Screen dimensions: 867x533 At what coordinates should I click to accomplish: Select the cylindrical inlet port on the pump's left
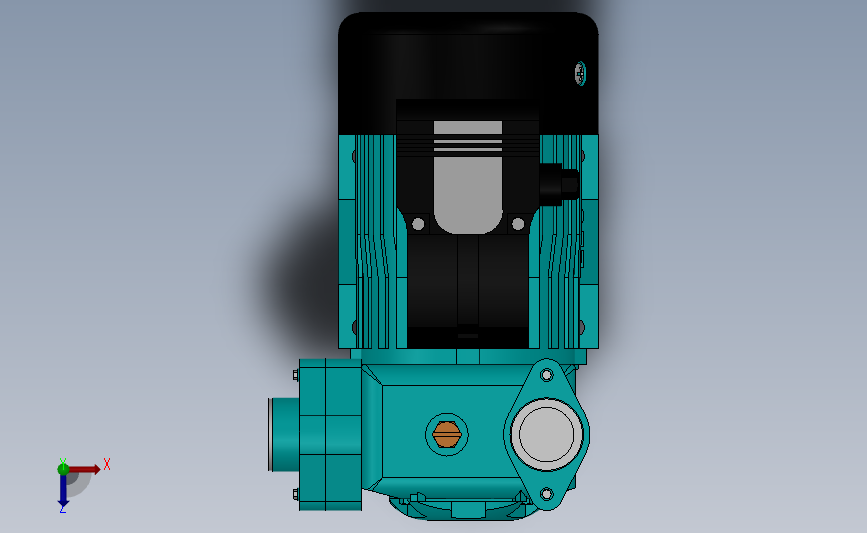pos(284,435)
